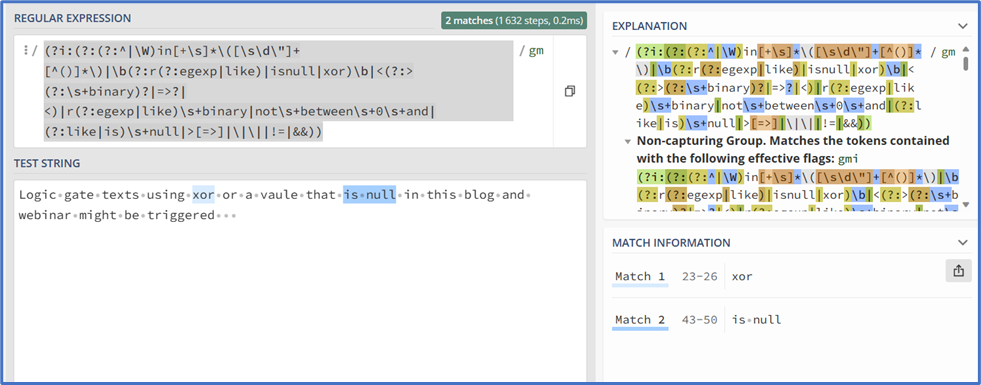Select the Match 2 label
The width and height of the screenshot is (981, 385).
pyautogui.click(x=640, y=320)
